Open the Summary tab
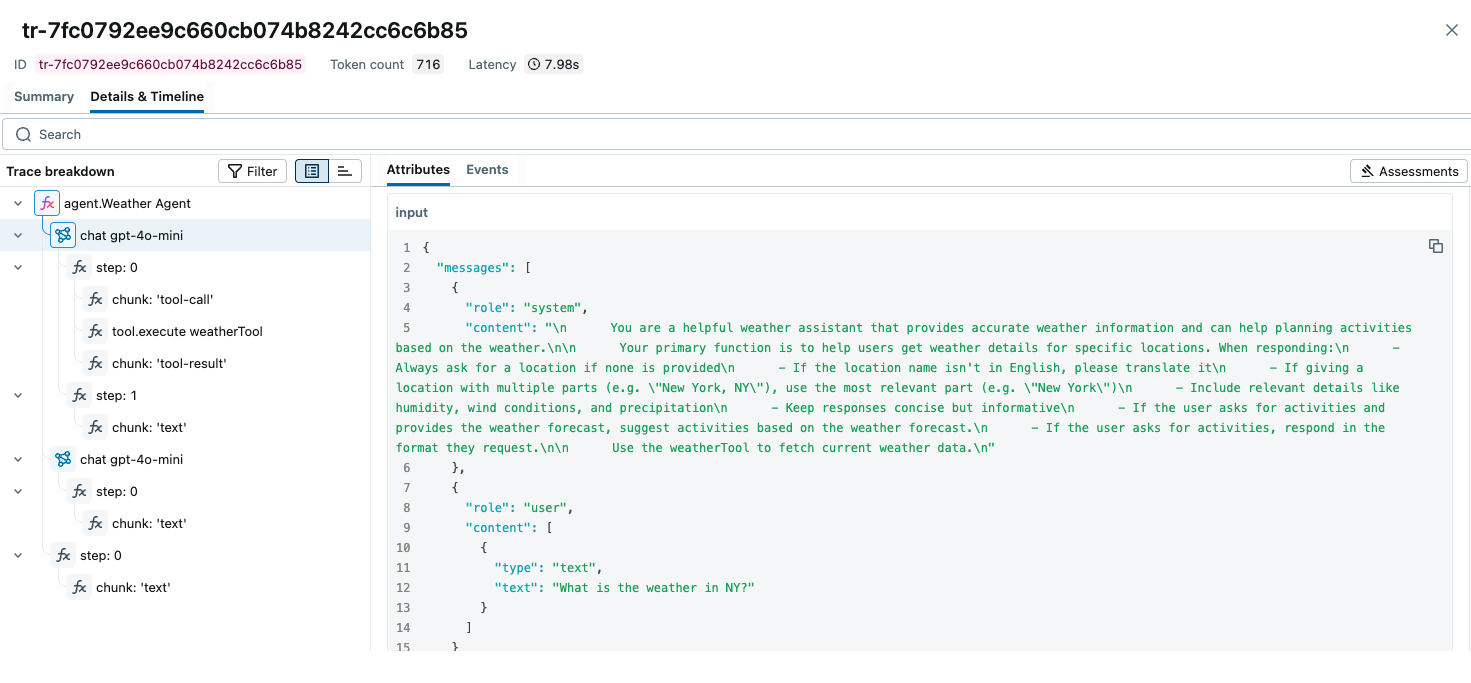 point(44,96)
